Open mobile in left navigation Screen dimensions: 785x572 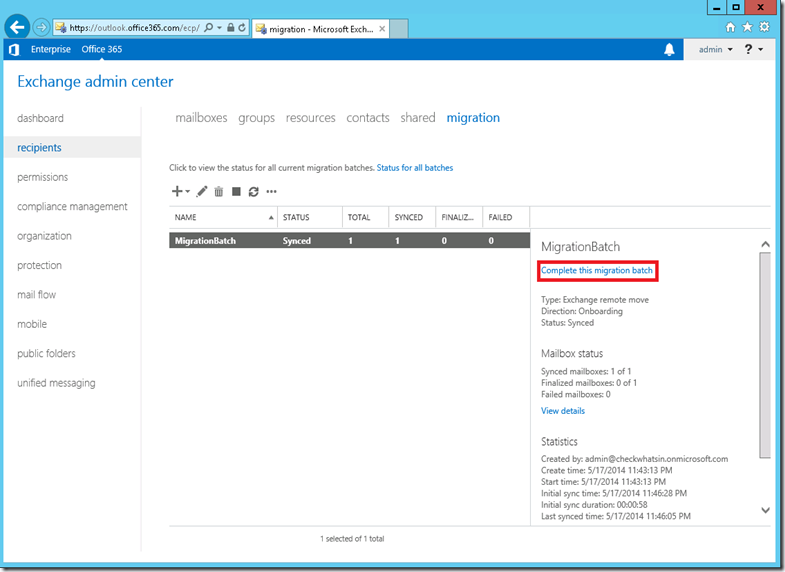(x=32, y=324)
